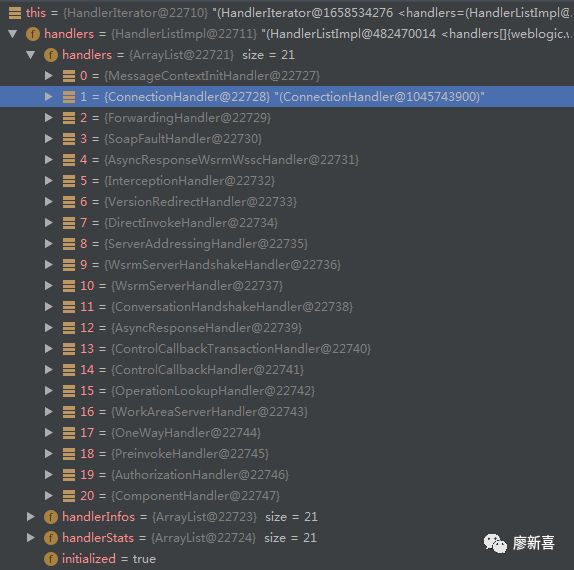
Task: Select '{ArrayList@22721}' value text
Action: point(181,55)
